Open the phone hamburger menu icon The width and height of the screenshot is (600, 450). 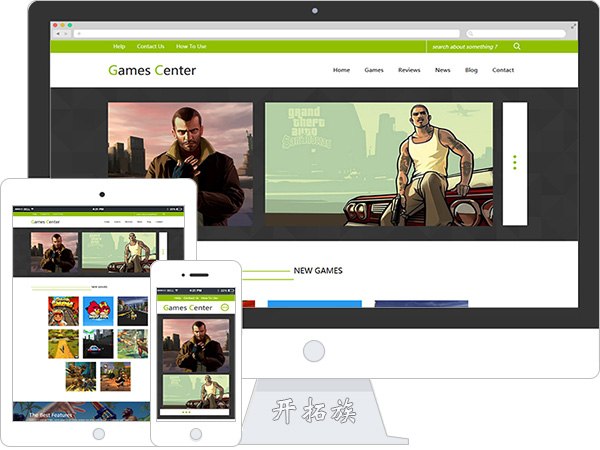[x=225, y=307]
